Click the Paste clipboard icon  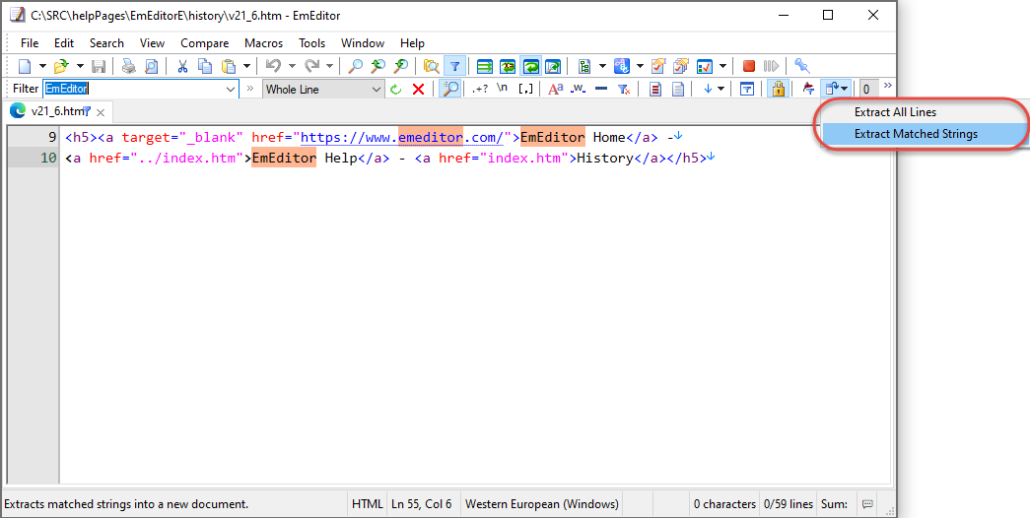click(x=229, y=66)
